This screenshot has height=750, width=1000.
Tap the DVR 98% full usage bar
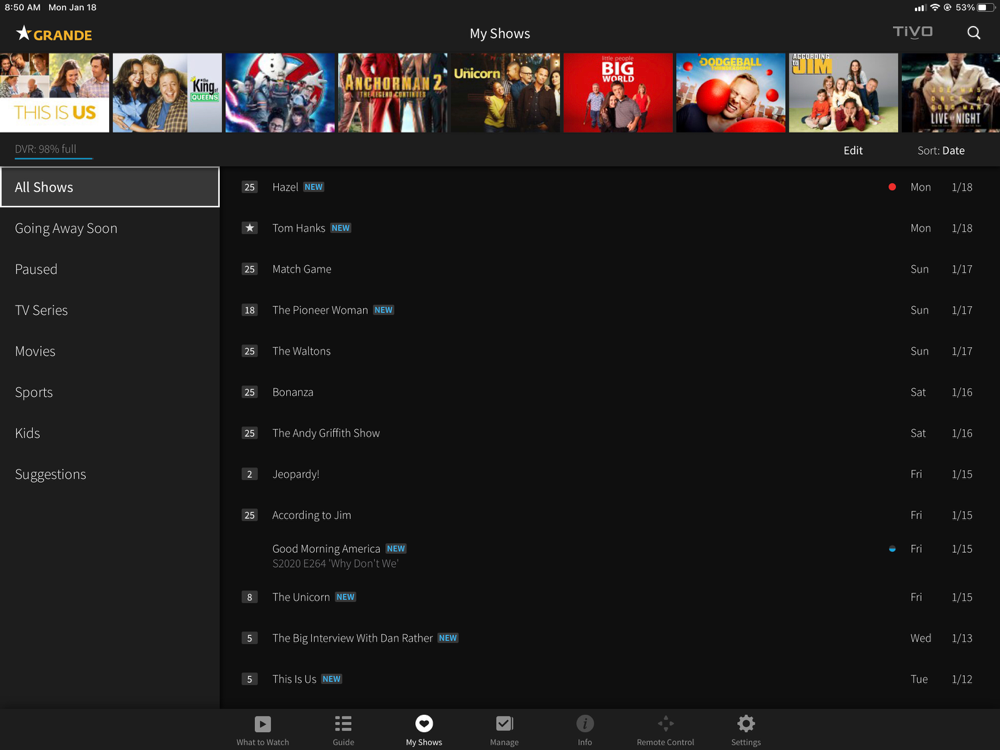coord(53,151)
